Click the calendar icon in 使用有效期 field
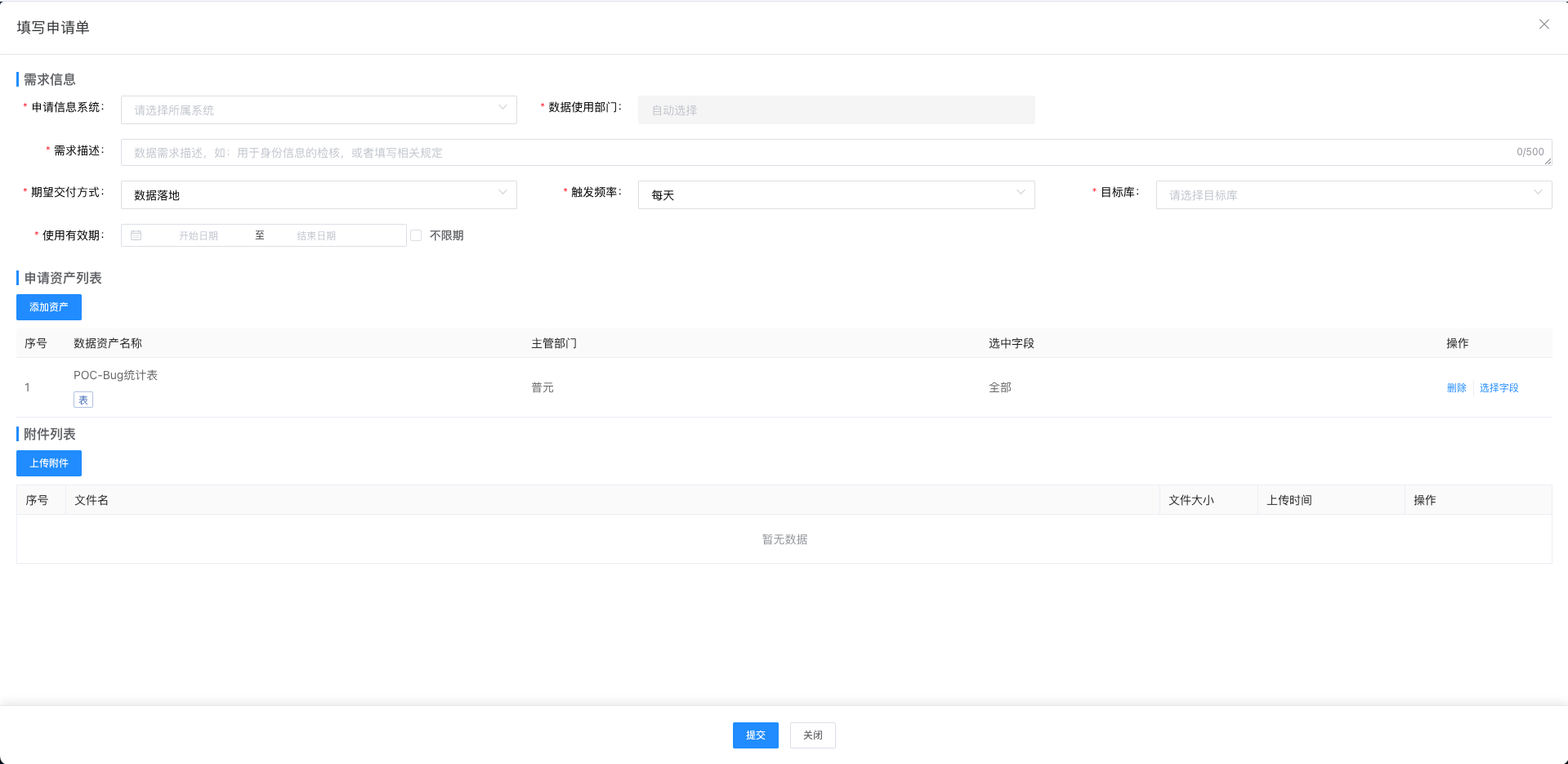 (136, 235)
